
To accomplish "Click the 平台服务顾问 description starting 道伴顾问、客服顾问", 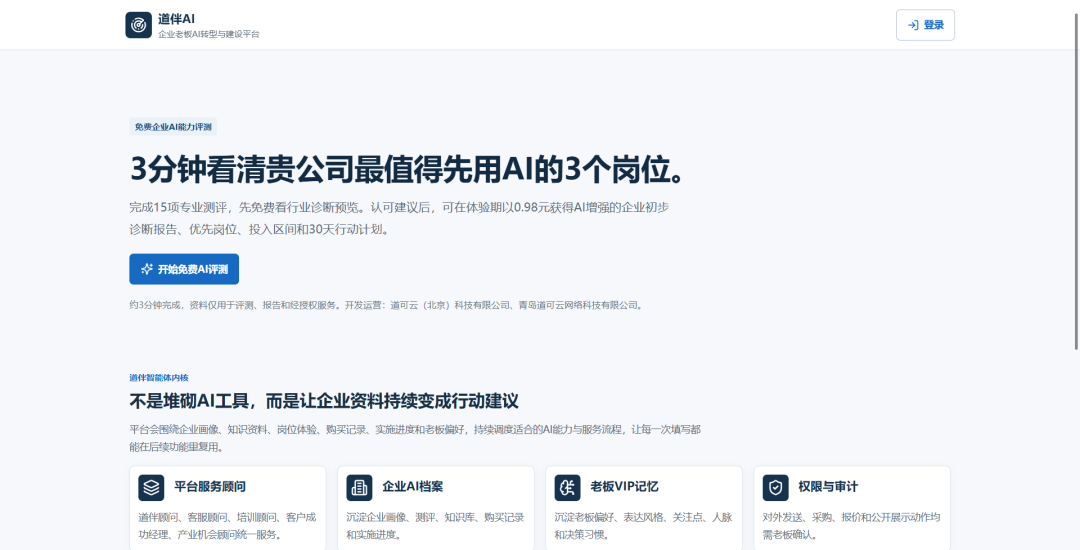I will point(227,525).
